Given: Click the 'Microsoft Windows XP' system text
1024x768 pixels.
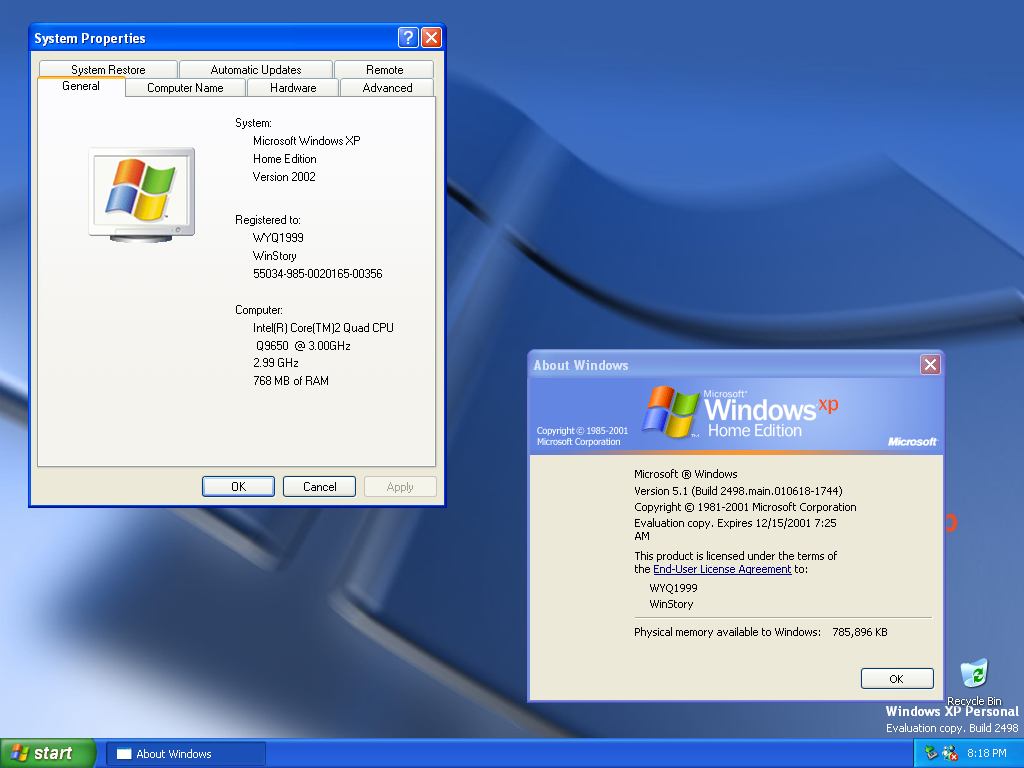Looking at the screenshot, I should [x=306, y=141].
